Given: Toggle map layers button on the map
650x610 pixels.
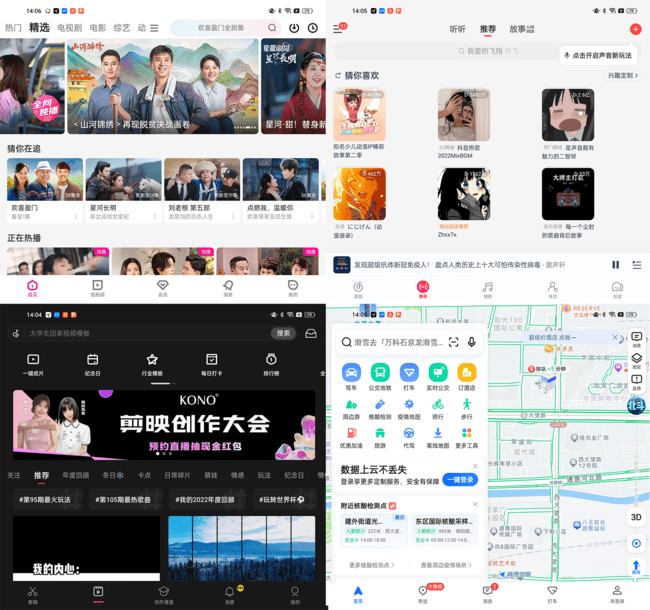Looking at the screenshot, I should tap(636, 360).
